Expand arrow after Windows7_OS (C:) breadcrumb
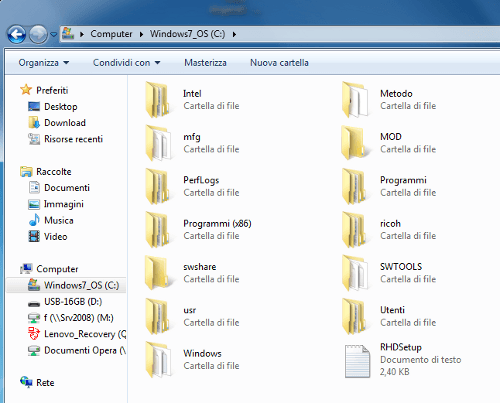The height and width of the screenshot is (403, 500). point(234,34)
